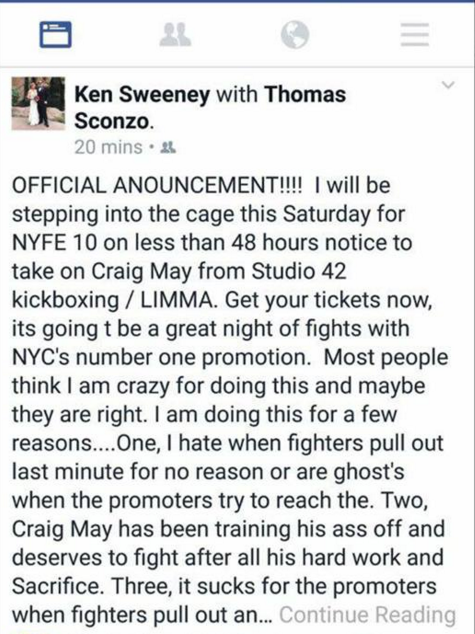Tap the 'NYFE 10' text line in the post
The image size is (475, 634).
[212, 243]
